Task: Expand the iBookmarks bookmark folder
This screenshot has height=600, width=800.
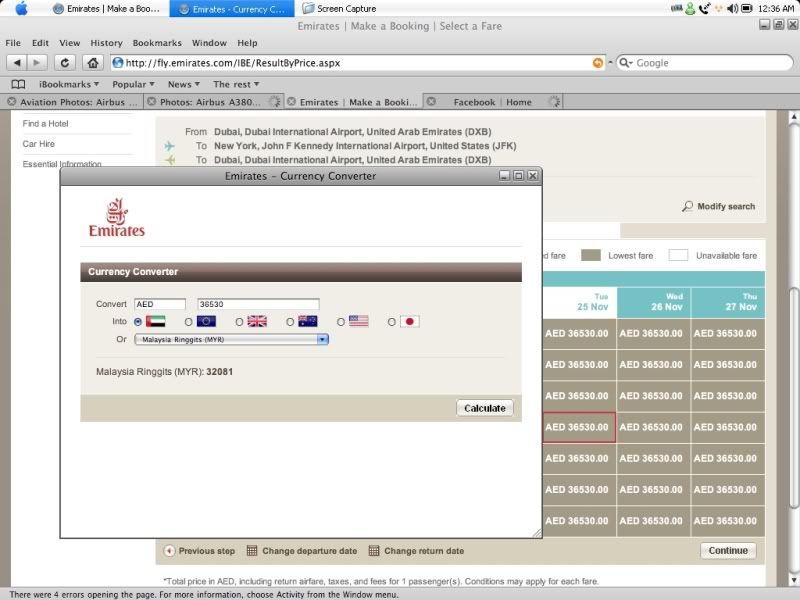Action: click(69, 84)
